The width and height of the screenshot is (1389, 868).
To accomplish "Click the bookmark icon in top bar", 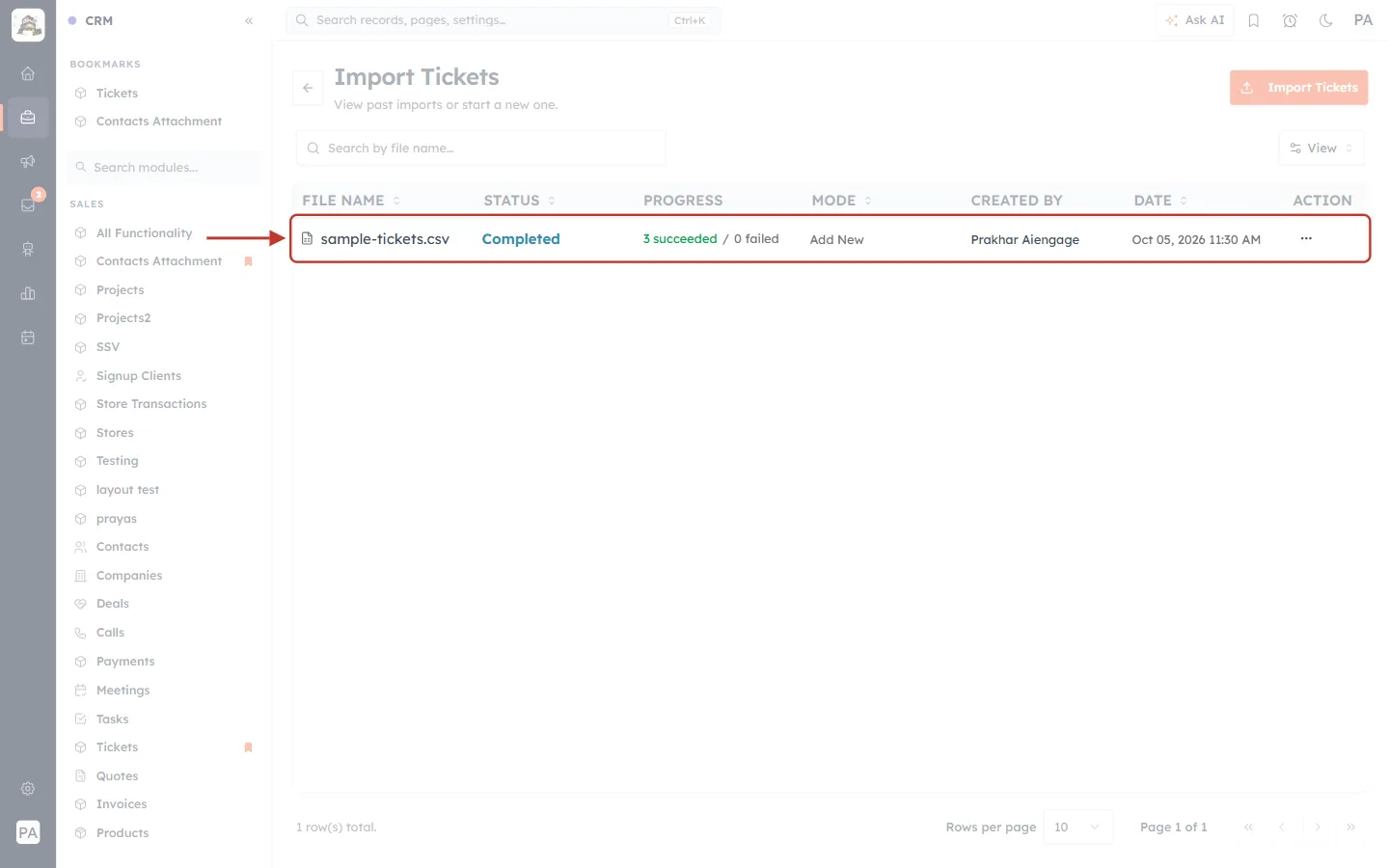I will click(x=1254, y=20).
